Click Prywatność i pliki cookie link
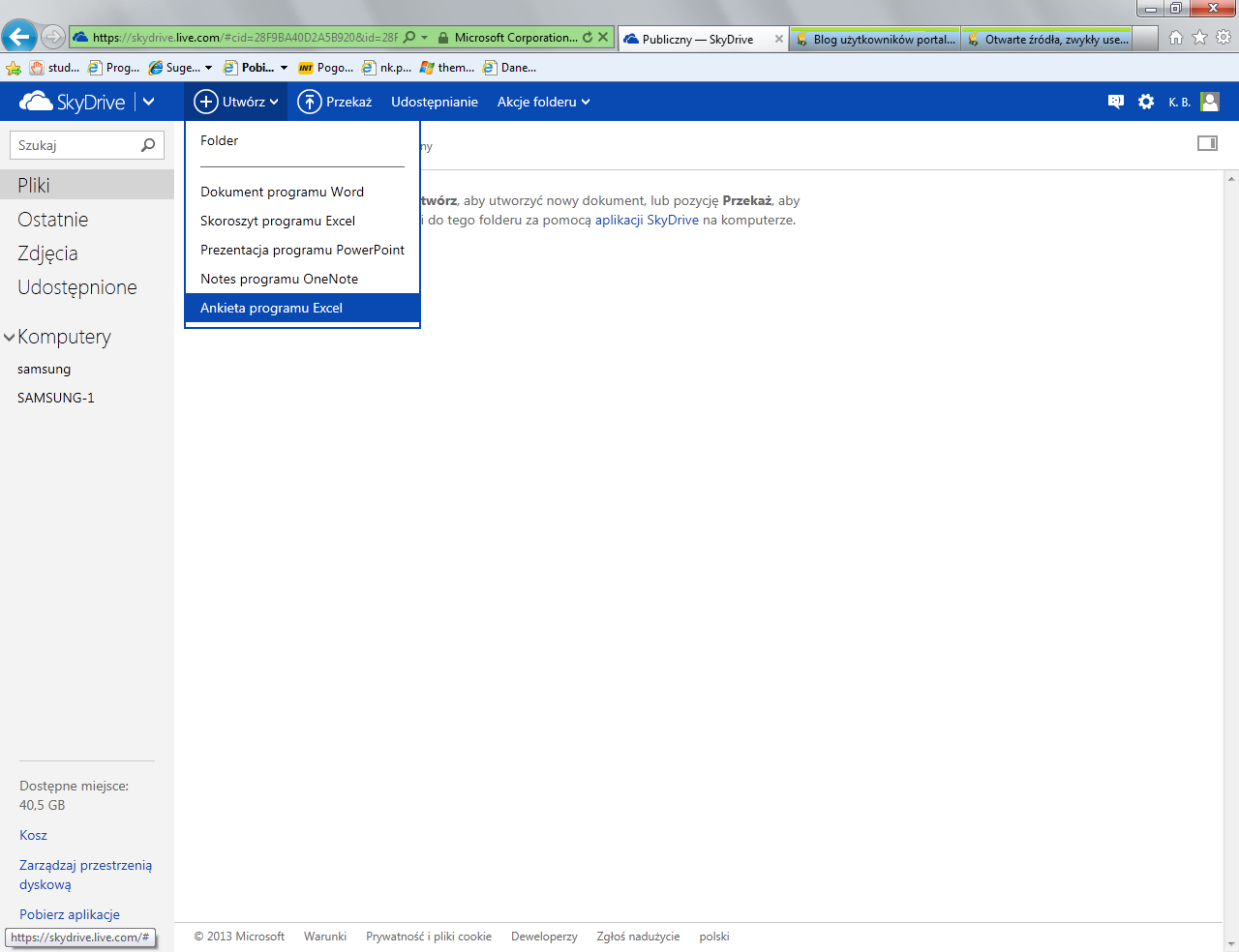 [x=429, y=937]
